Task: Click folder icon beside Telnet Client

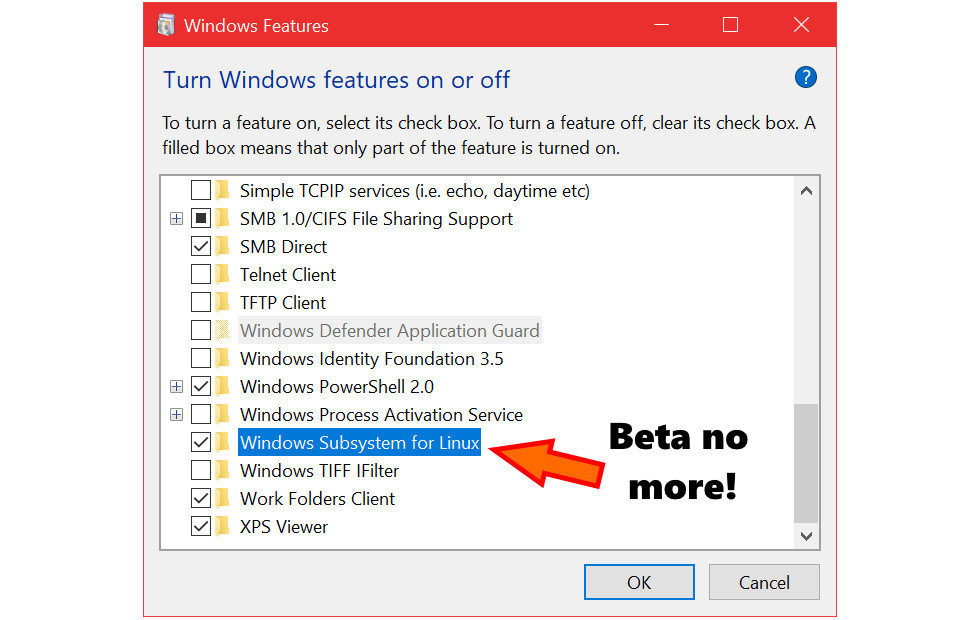Action: [x=222, y=274]
